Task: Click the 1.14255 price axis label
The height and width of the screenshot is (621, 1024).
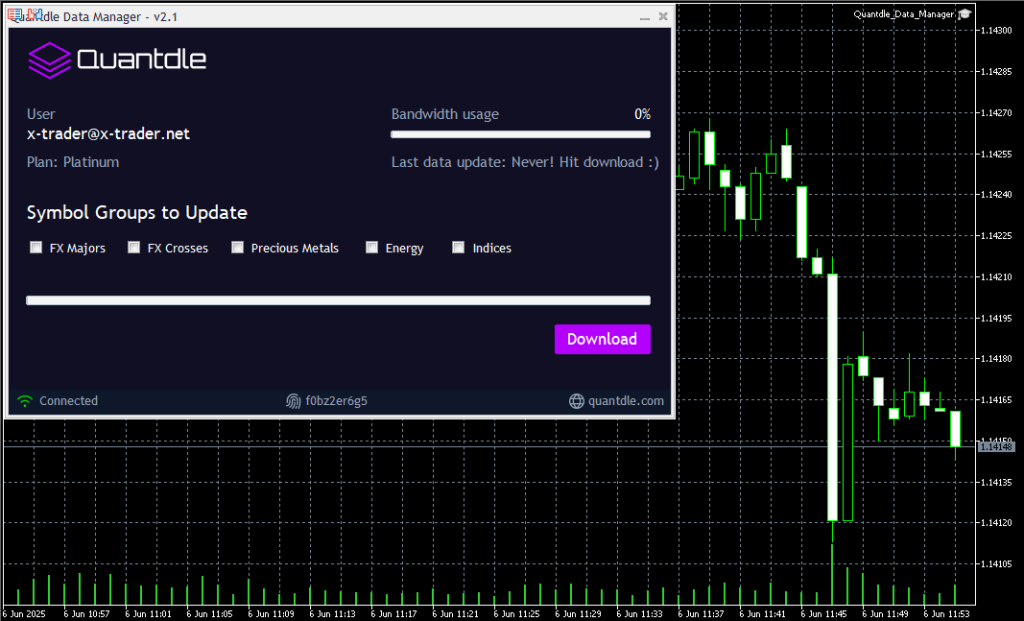Action: pos(997,154)
